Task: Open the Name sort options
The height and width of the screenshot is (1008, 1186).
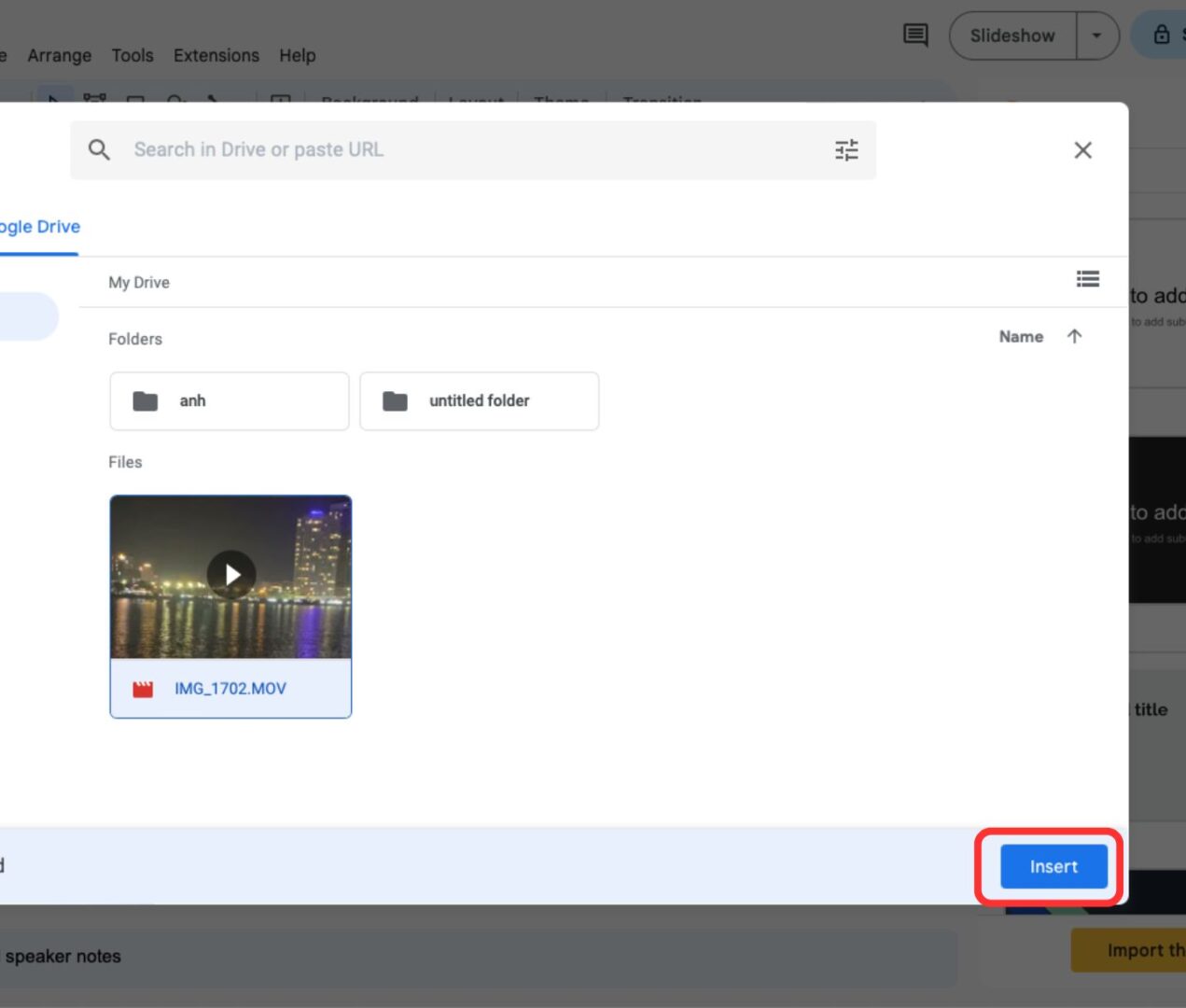Action: 1021,337
